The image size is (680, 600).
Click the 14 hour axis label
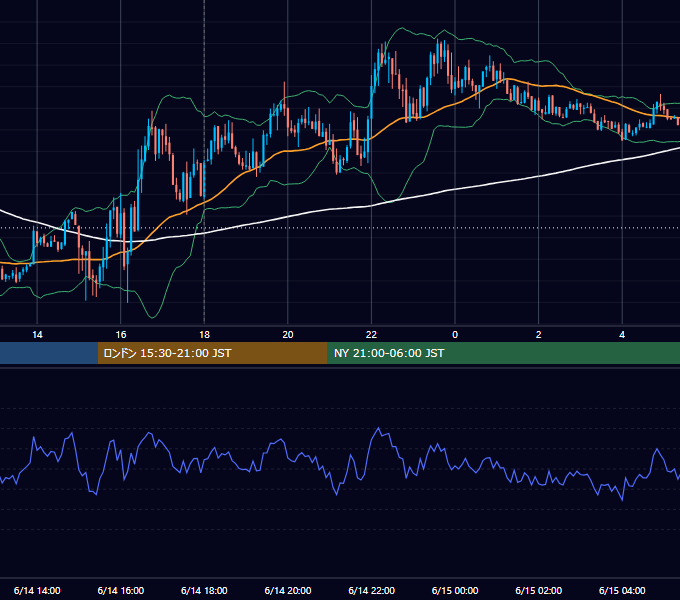(x=37, y=335)
